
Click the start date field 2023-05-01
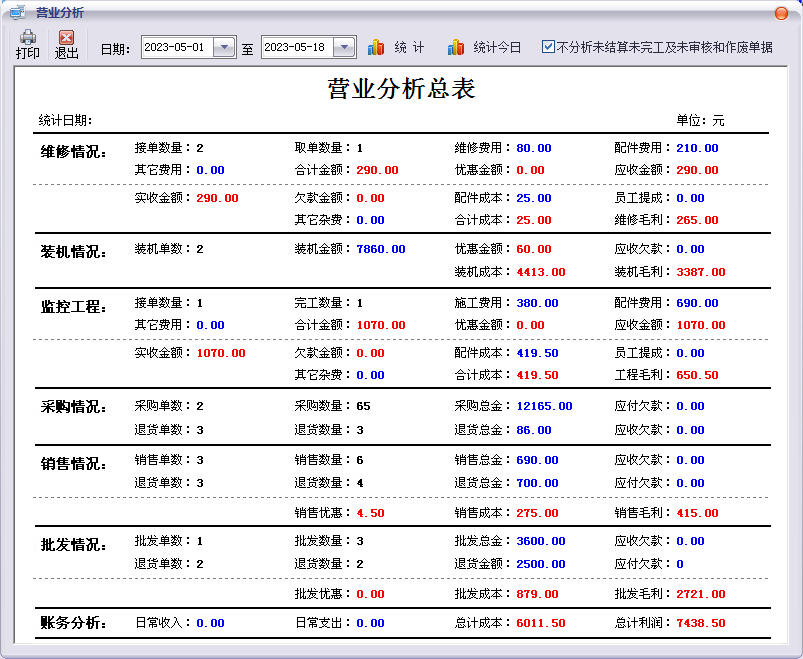point(177,47)
